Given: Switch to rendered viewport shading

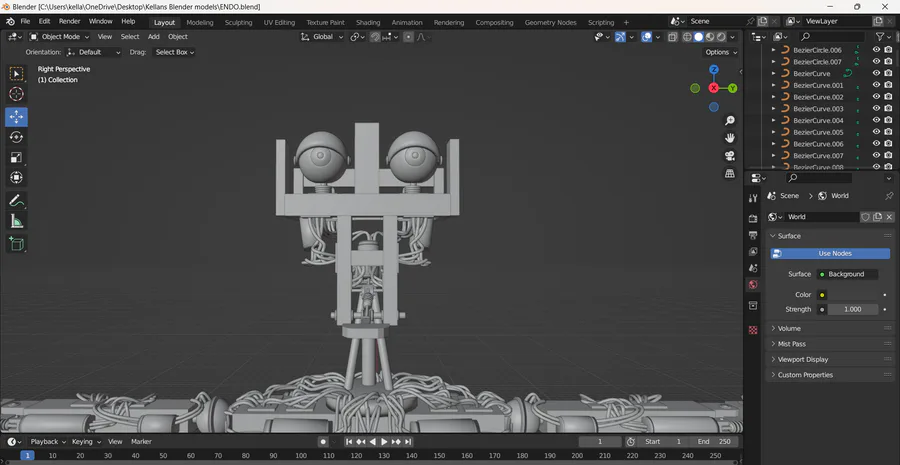Looking at the screenshot, I should pos(721,37).
